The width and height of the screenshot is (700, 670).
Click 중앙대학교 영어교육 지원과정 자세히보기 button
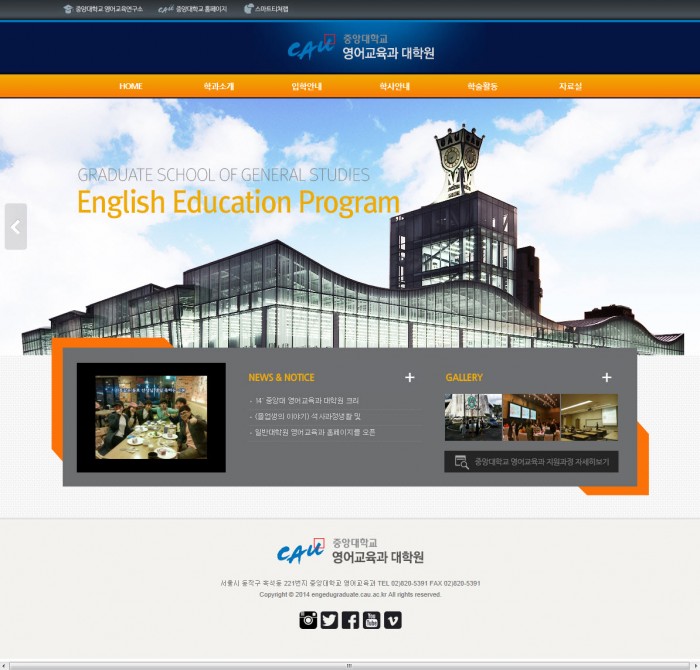point(531,462)
